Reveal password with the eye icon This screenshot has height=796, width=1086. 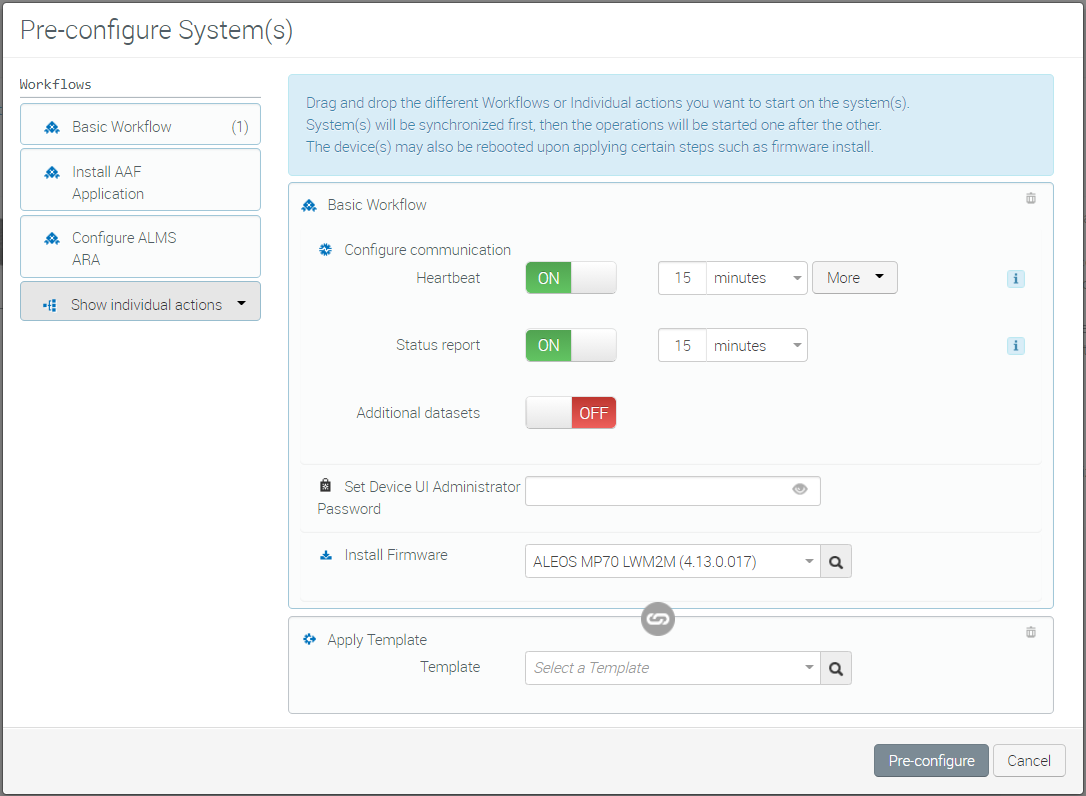pos(800,490)
